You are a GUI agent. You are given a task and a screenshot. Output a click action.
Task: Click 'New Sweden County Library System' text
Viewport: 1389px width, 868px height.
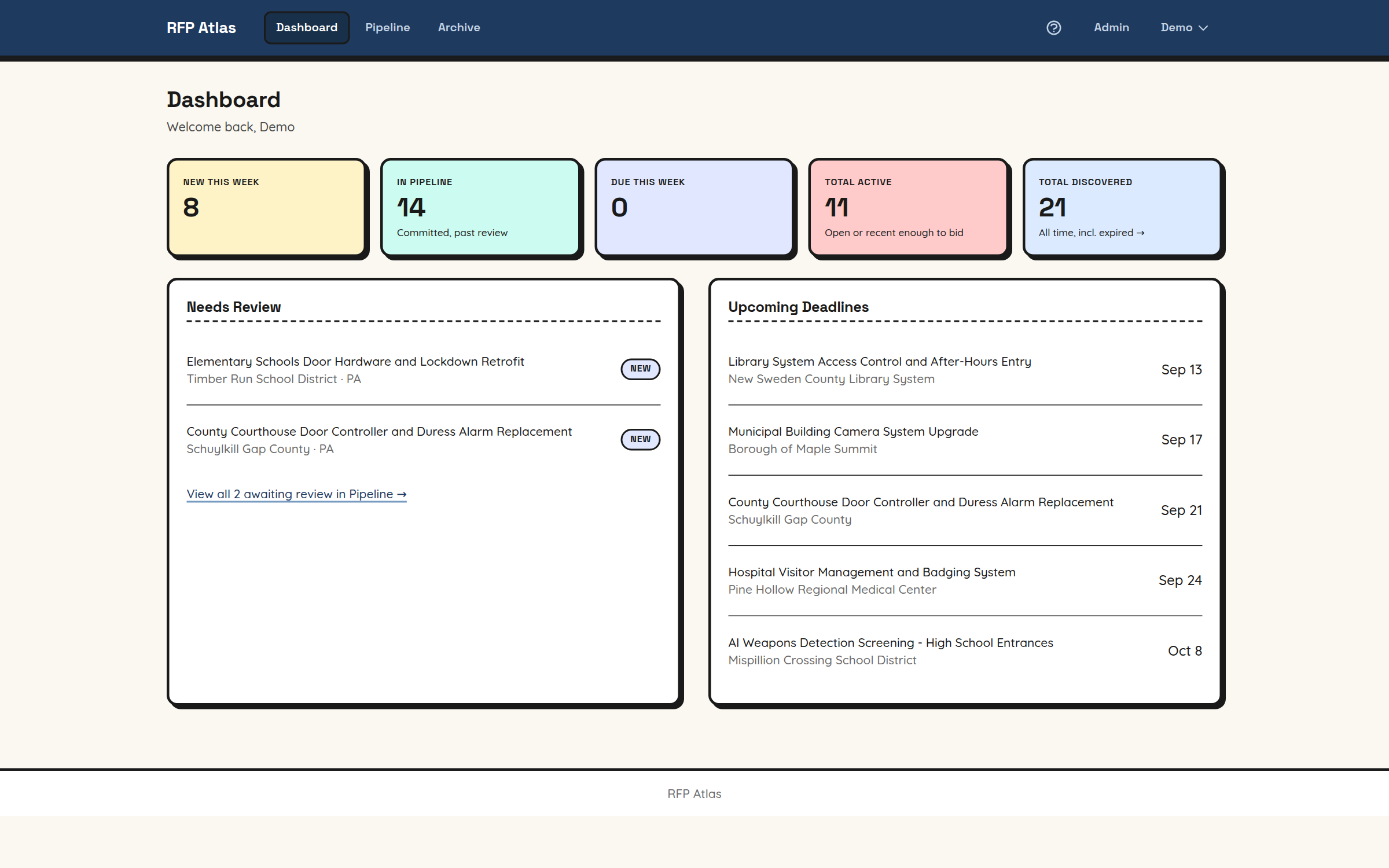coord(831,379)
